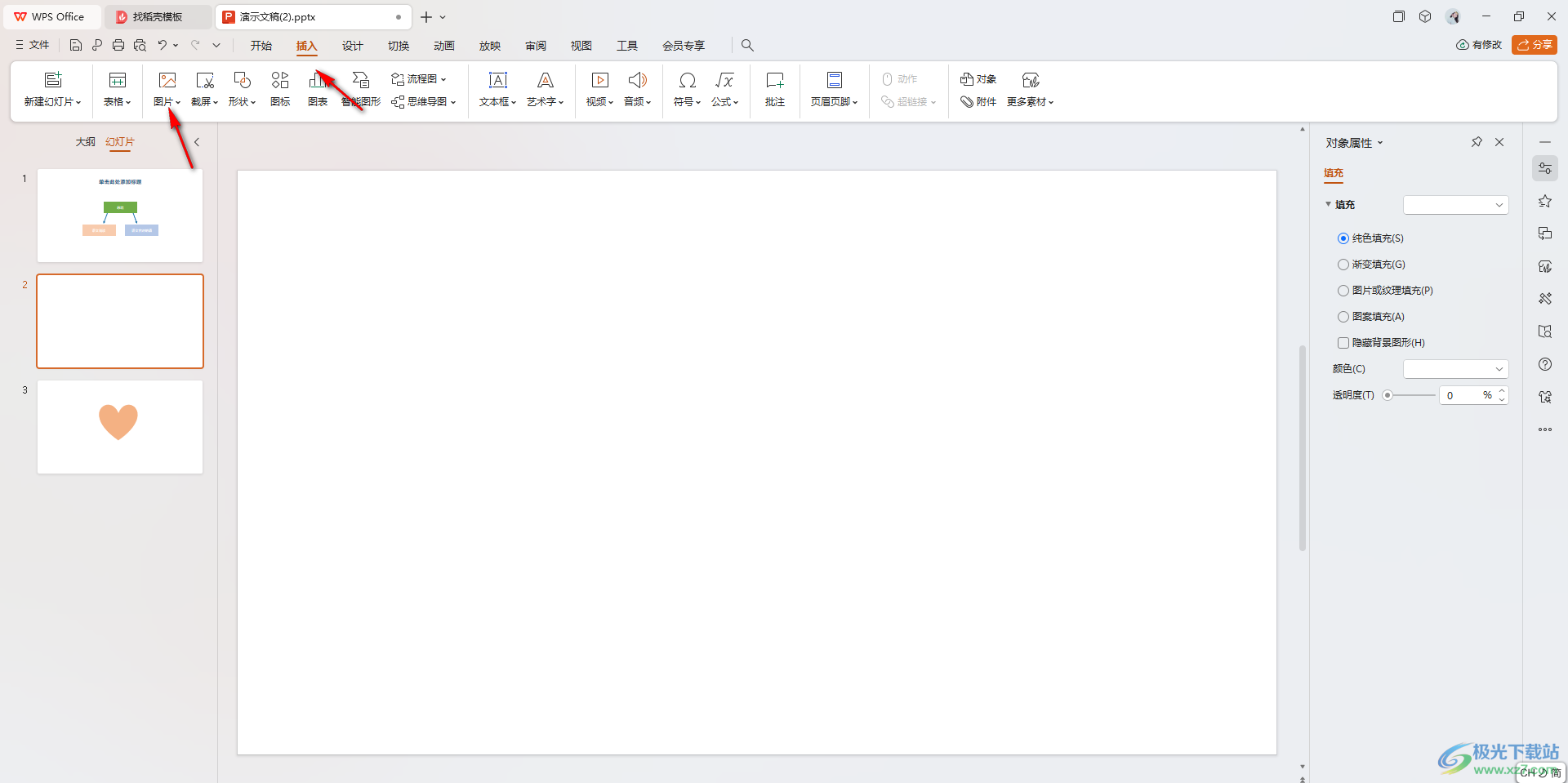Collapse the slide thumbnail pane
This screenshot has width=1568, height=783.
click(197, 142)
